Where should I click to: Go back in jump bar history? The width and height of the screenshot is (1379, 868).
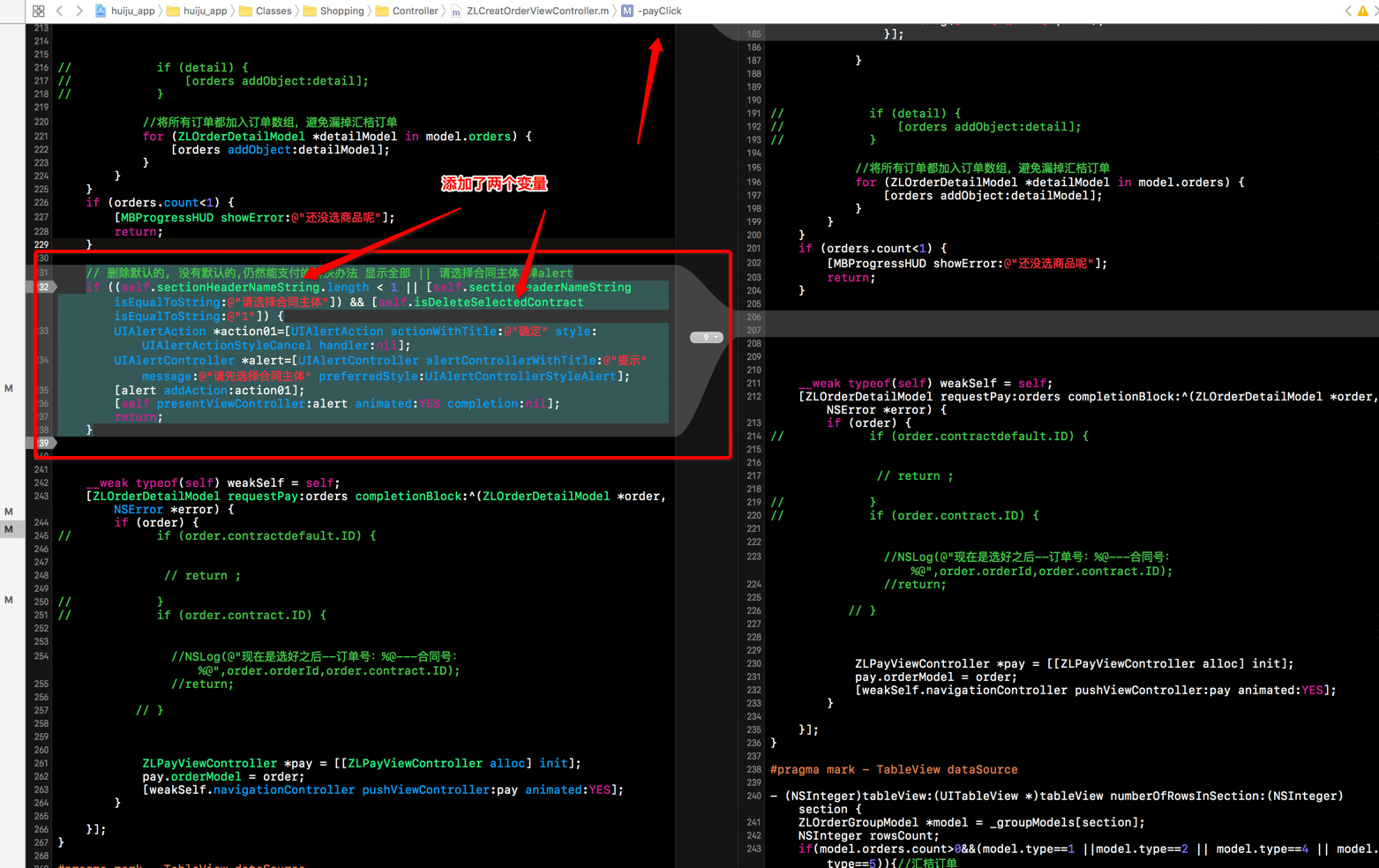60,11
